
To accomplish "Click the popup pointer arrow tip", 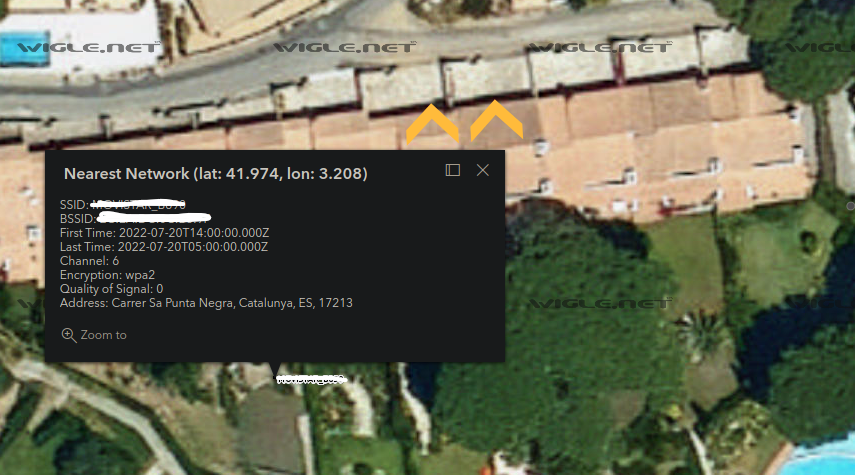I will (x=275, y=374).
